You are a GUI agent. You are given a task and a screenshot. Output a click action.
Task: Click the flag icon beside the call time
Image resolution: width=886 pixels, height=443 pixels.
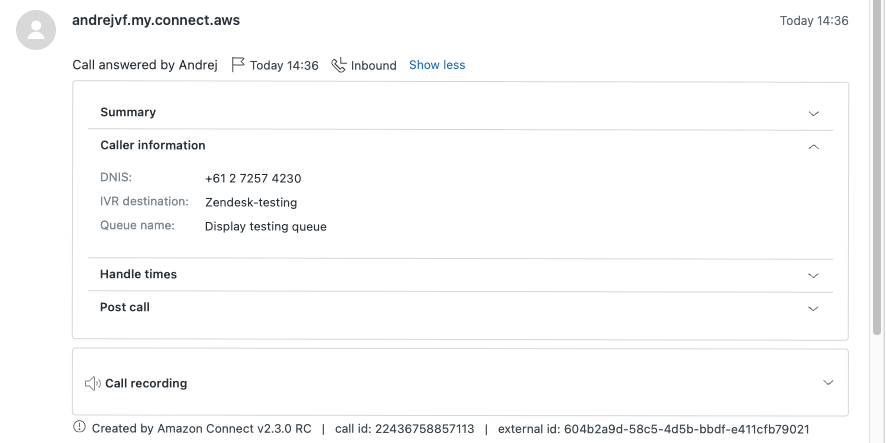[x=238, y=65]
